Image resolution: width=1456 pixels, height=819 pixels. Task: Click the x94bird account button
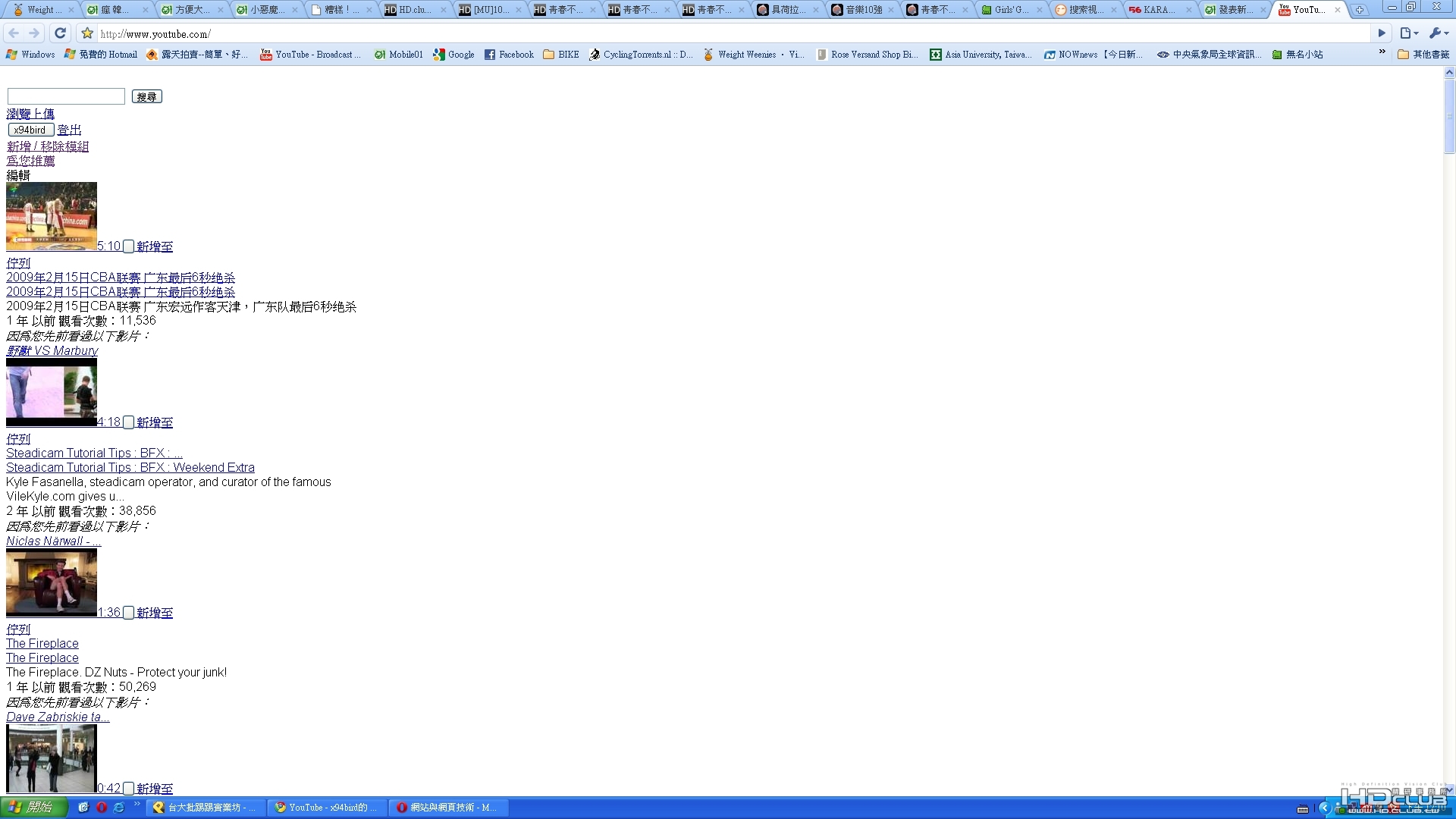click(x=30, y=130)
